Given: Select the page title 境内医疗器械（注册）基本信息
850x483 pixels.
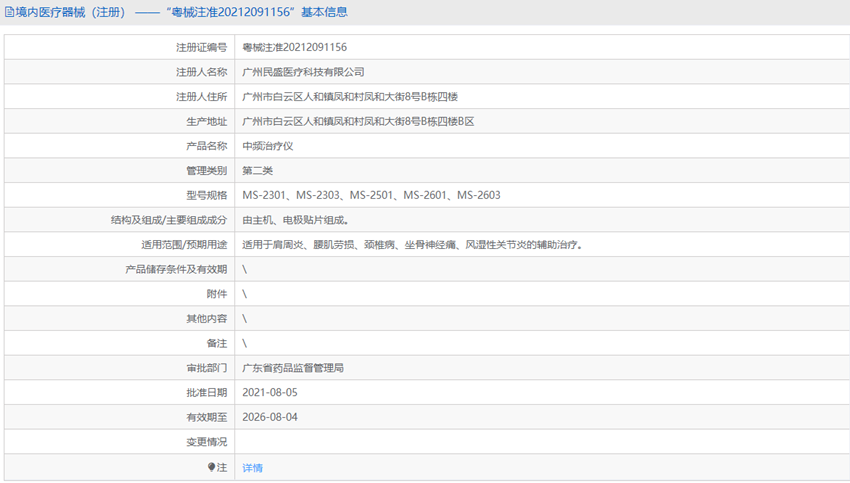Looking at the screenshot, I should tap(182, 12).
